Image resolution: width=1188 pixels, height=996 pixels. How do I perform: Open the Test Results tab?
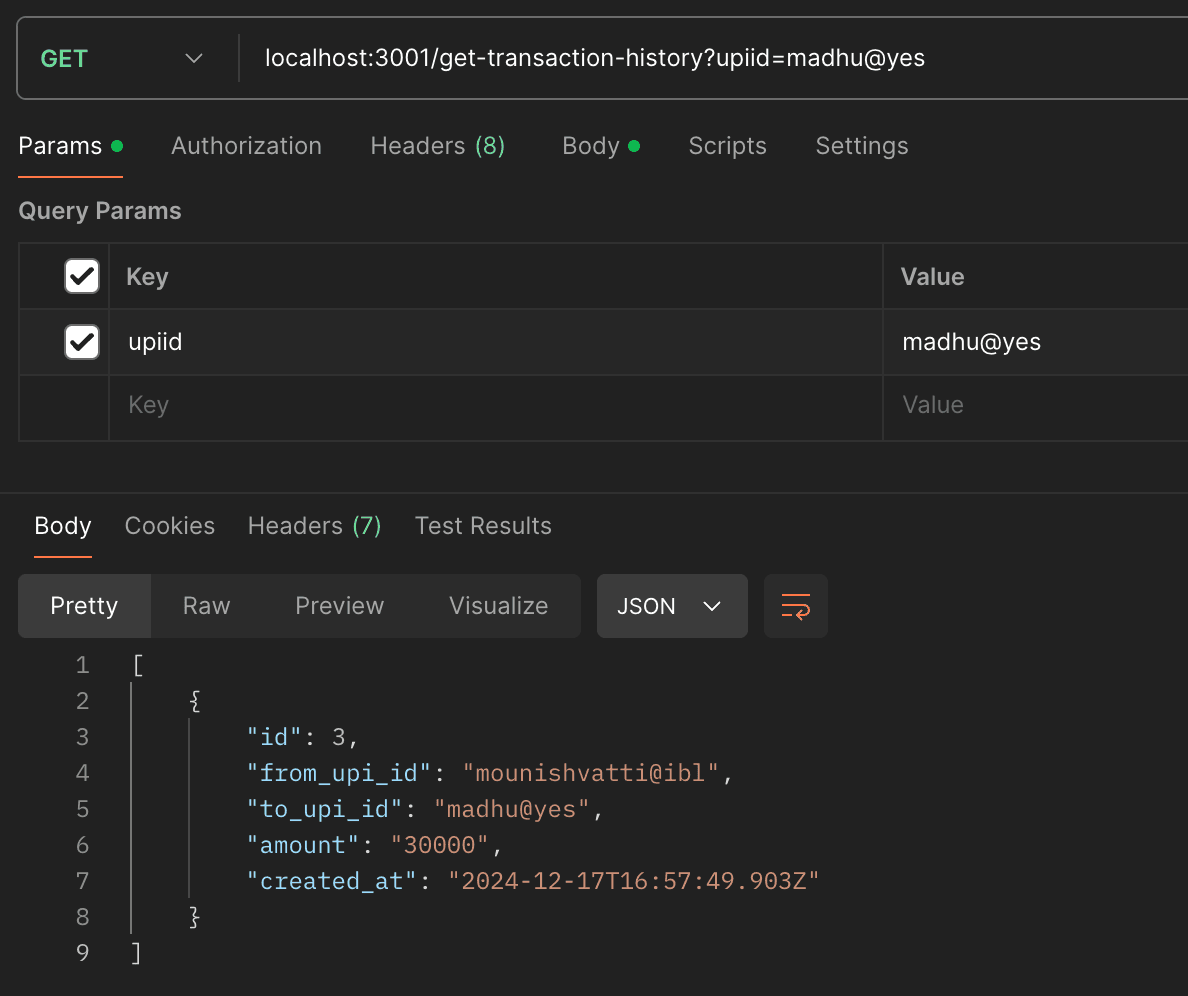point(483,526)
